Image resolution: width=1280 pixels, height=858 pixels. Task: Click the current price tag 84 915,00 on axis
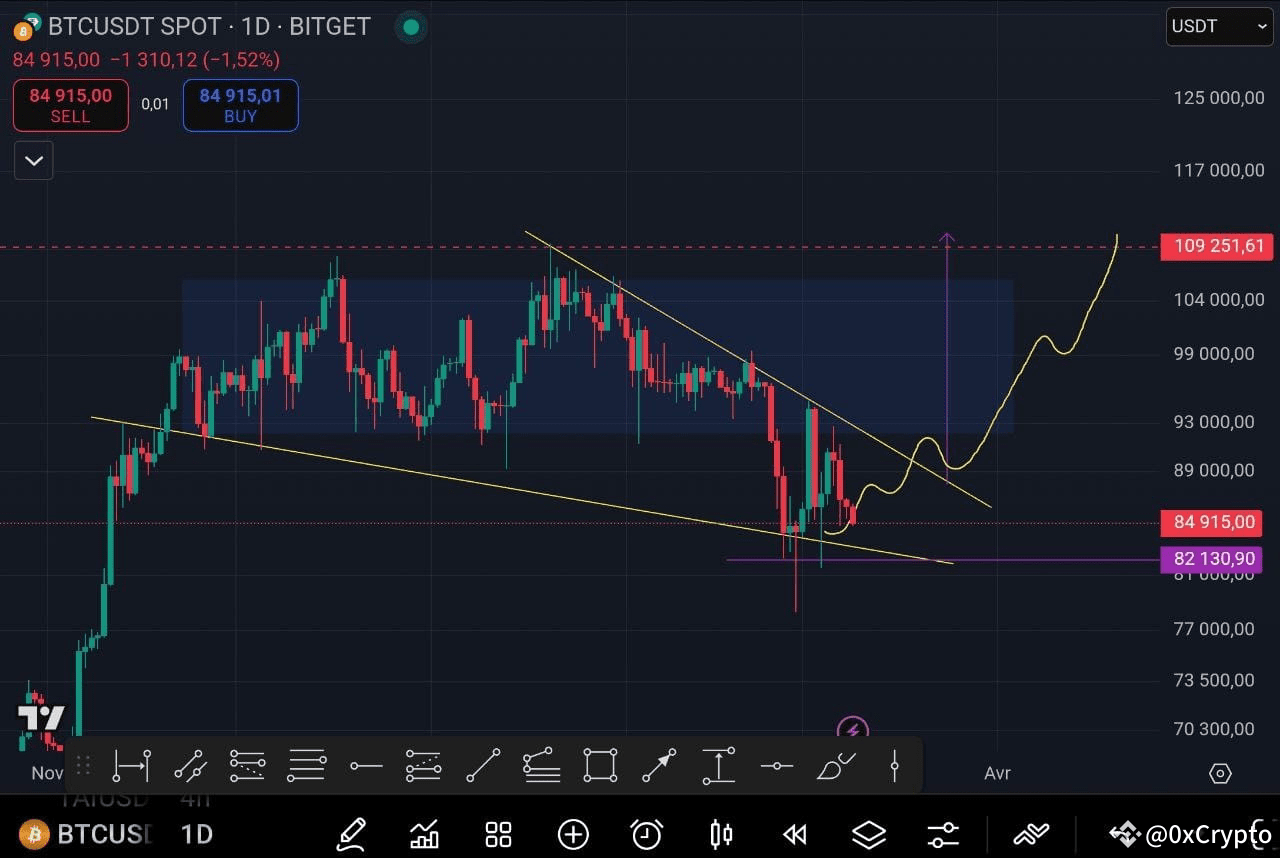click(1211, 522)
